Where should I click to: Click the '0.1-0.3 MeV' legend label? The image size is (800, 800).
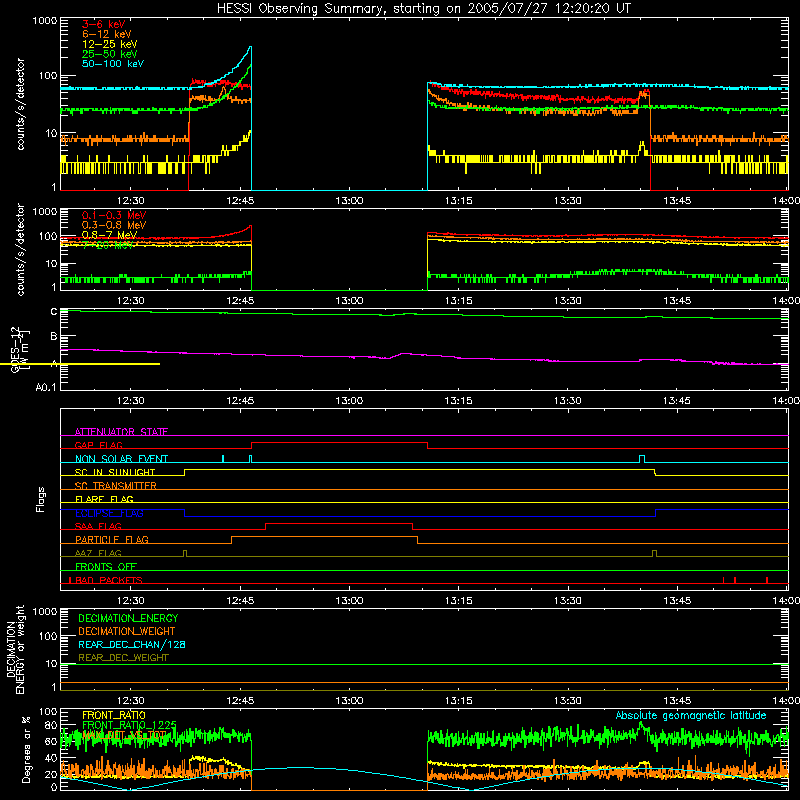113,215
